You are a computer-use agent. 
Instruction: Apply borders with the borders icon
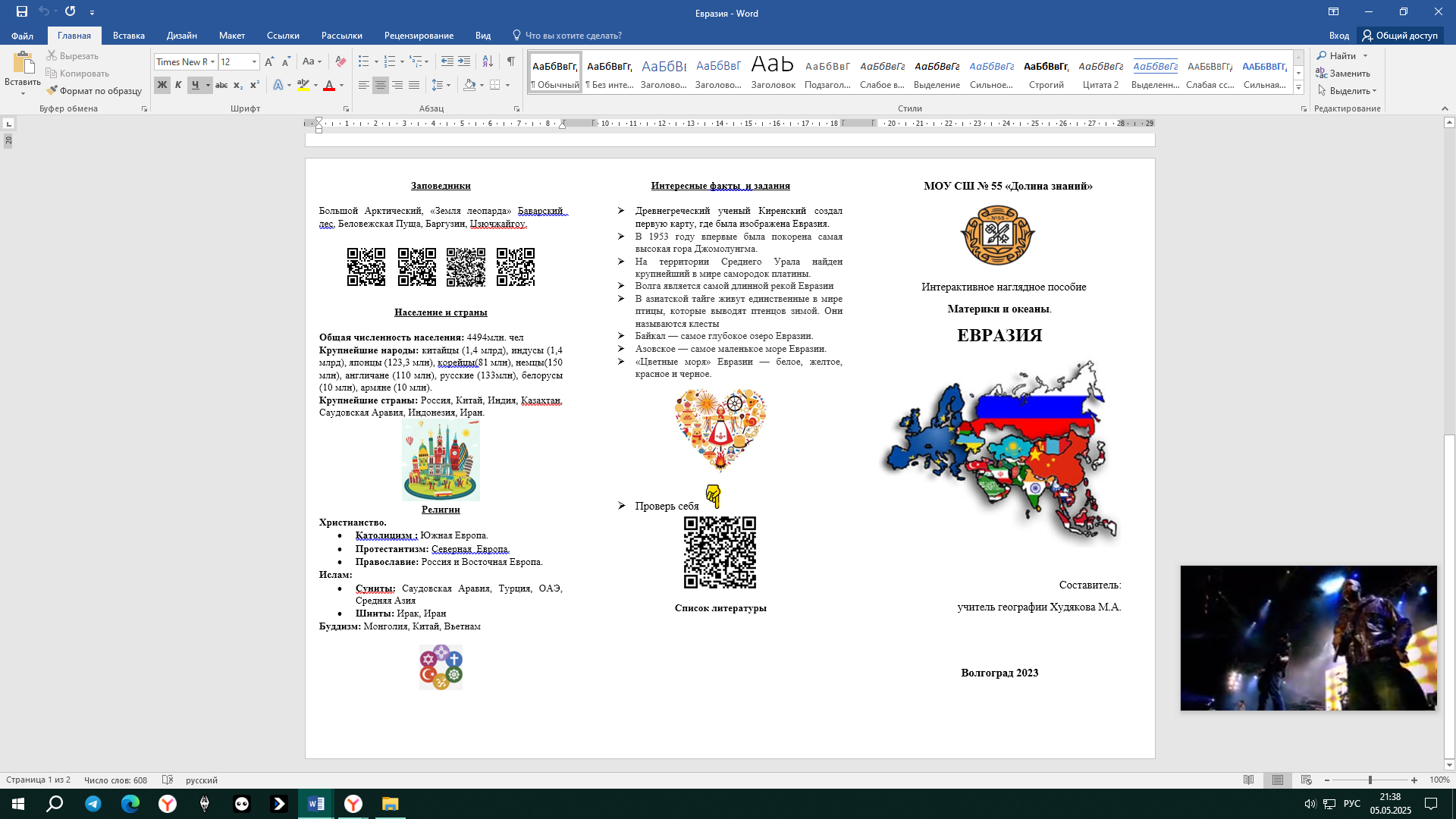pyautogui.click(x=495, y=86)
